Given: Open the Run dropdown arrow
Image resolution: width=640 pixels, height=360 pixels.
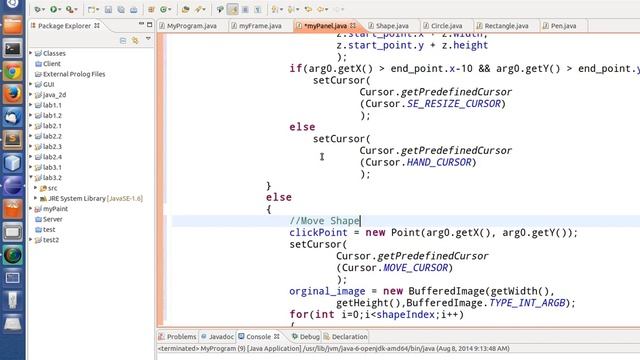Looking at the screenshot, I should 60,9.
